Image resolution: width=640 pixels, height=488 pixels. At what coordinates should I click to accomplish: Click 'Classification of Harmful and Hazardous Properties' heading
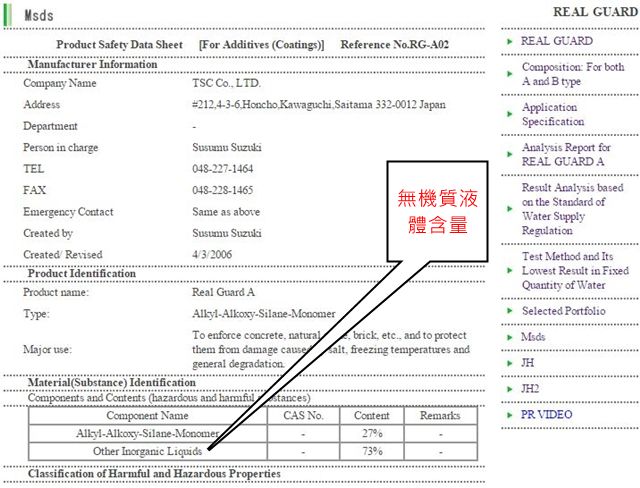154,474
